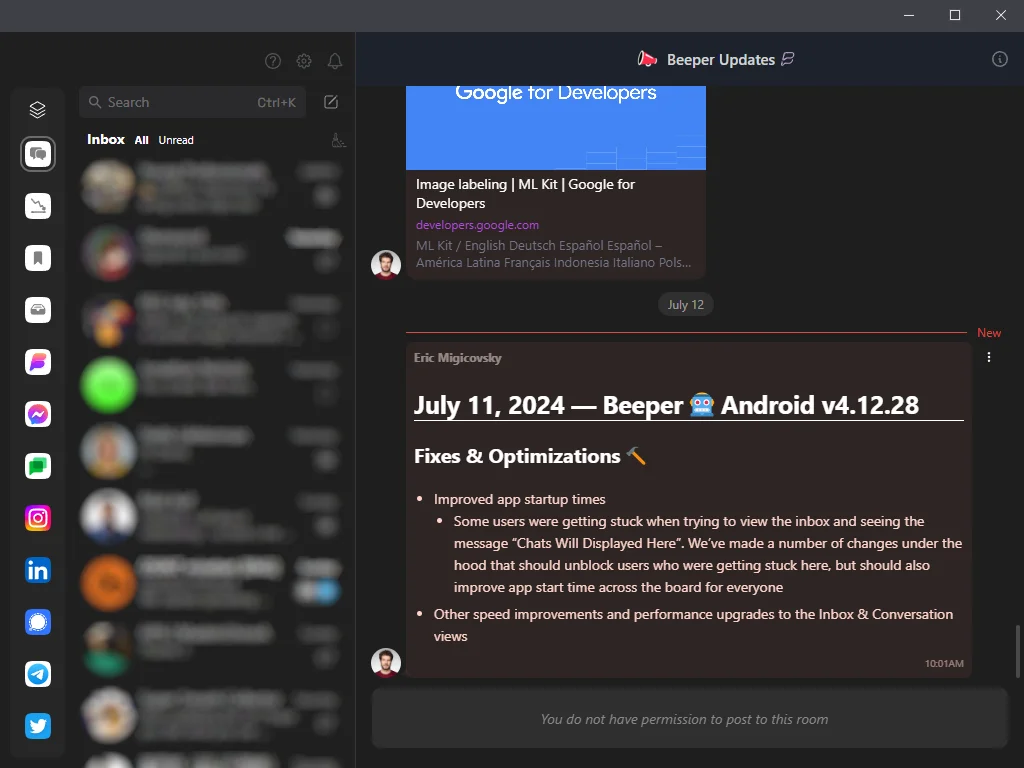Click Eric Migicovsky's avatar thumbnail

point(386,662)
